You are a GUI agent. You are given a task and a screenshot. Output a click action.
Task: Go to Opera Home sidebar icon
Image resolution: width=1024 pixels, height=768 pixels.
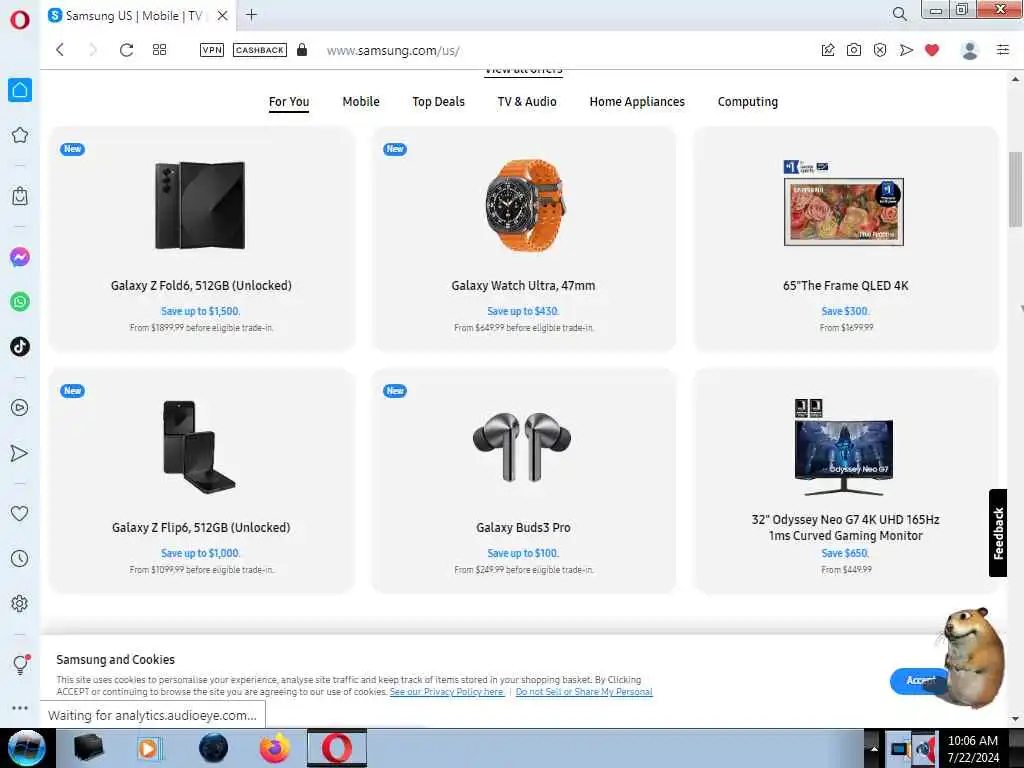coord(20,90)
